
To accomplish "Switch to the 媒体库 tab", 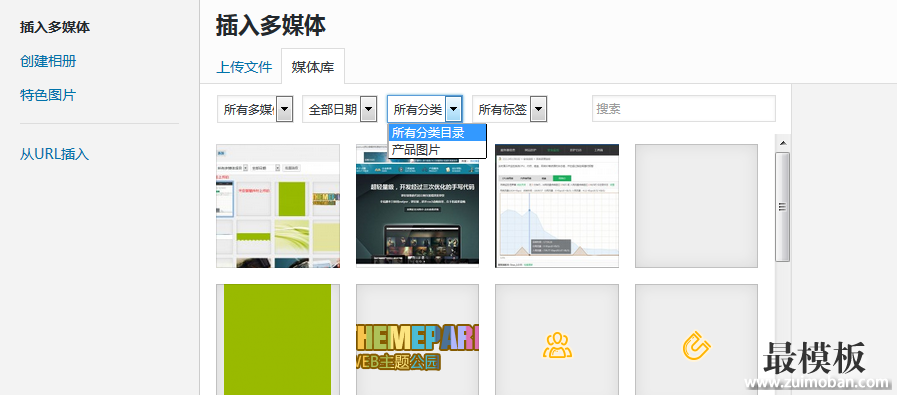I will click(x=313, y=66).
